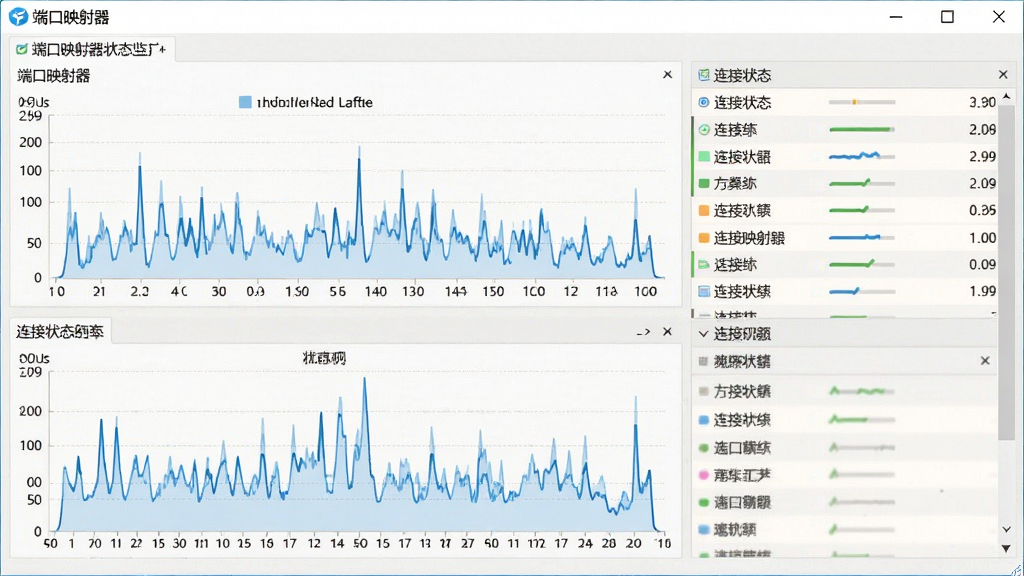Toggle the gray square beside 方接状 row
This screenshot has height=576, width=1024.
pyautogui.click(x=703, y=391)
